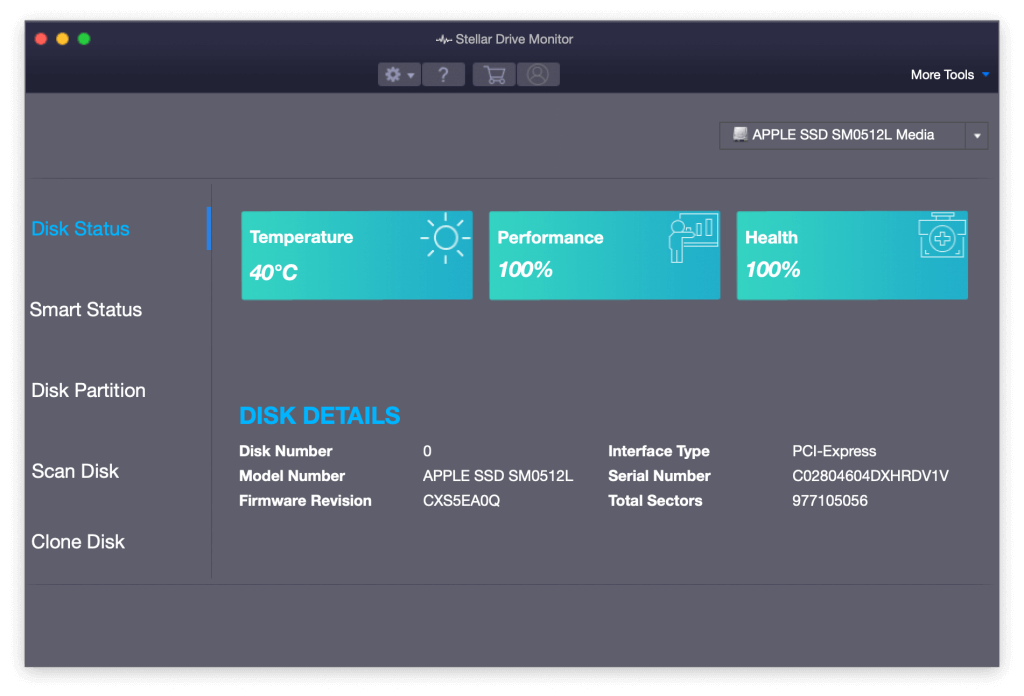This screenshot has width=1024, height=696.
Task: Click the serial number value C02804604DXHRDV1V
Action: (x=870, y=476)
